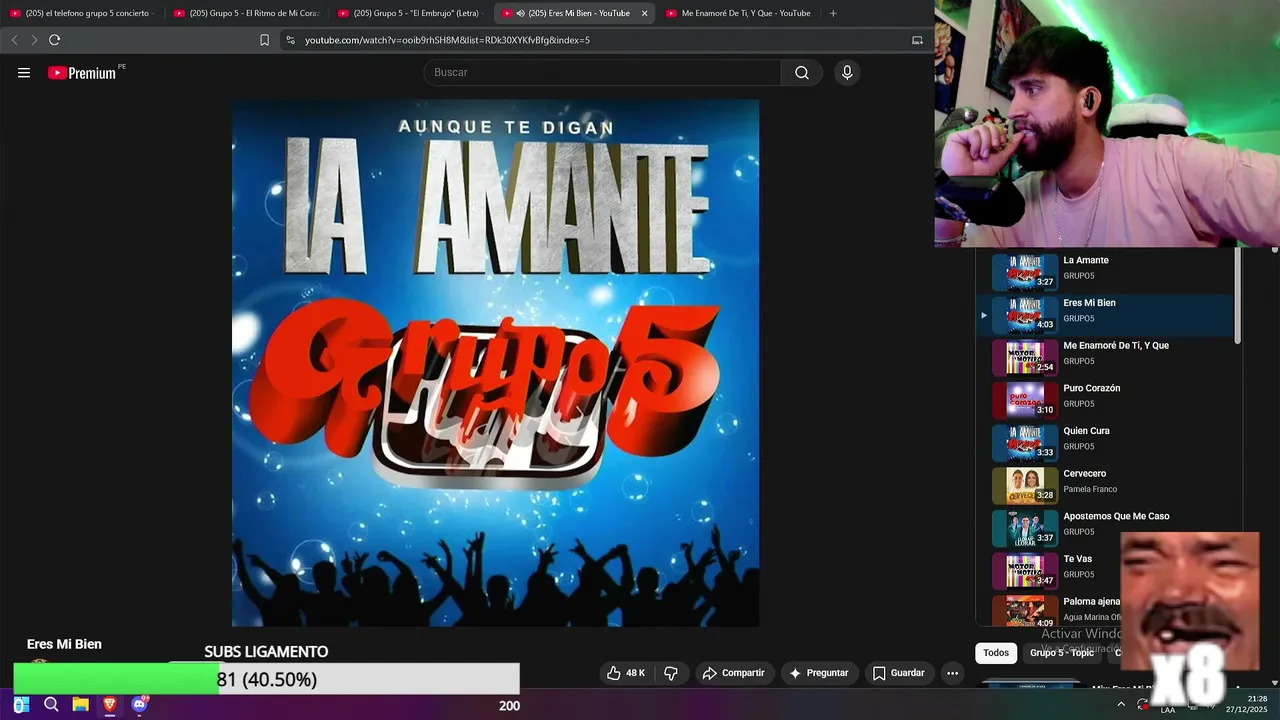Screen dimensions: 1280x720
Task: Open Discord from the taskbar
Action: 139,705
